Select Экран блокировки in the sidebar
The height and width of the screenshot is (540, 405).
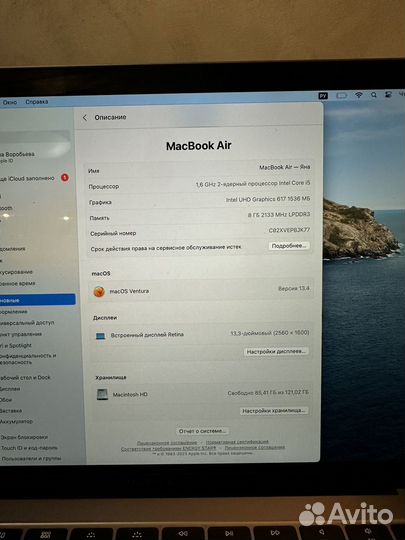24,437
